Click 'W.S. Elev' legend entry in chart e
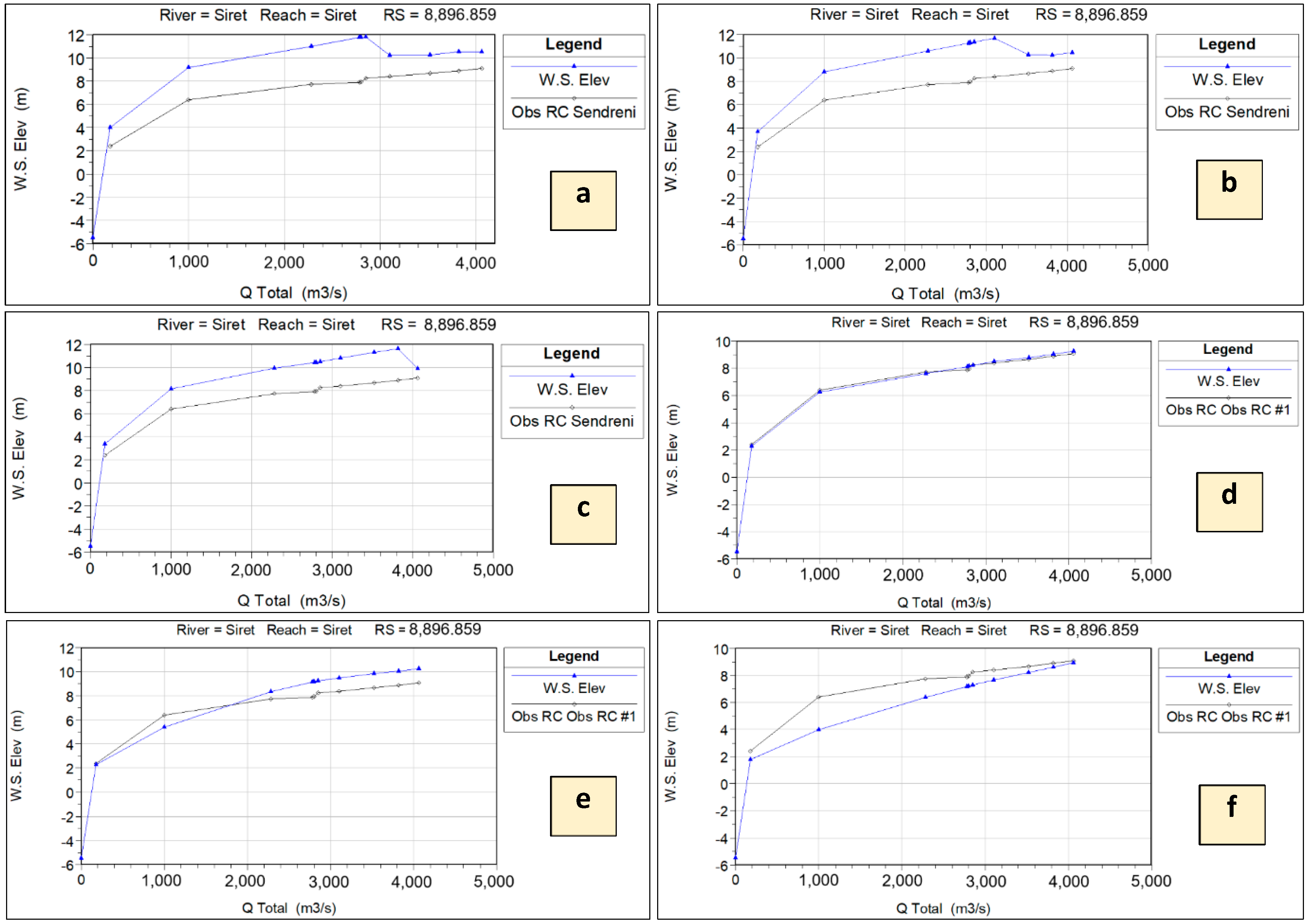 [574, 688]
